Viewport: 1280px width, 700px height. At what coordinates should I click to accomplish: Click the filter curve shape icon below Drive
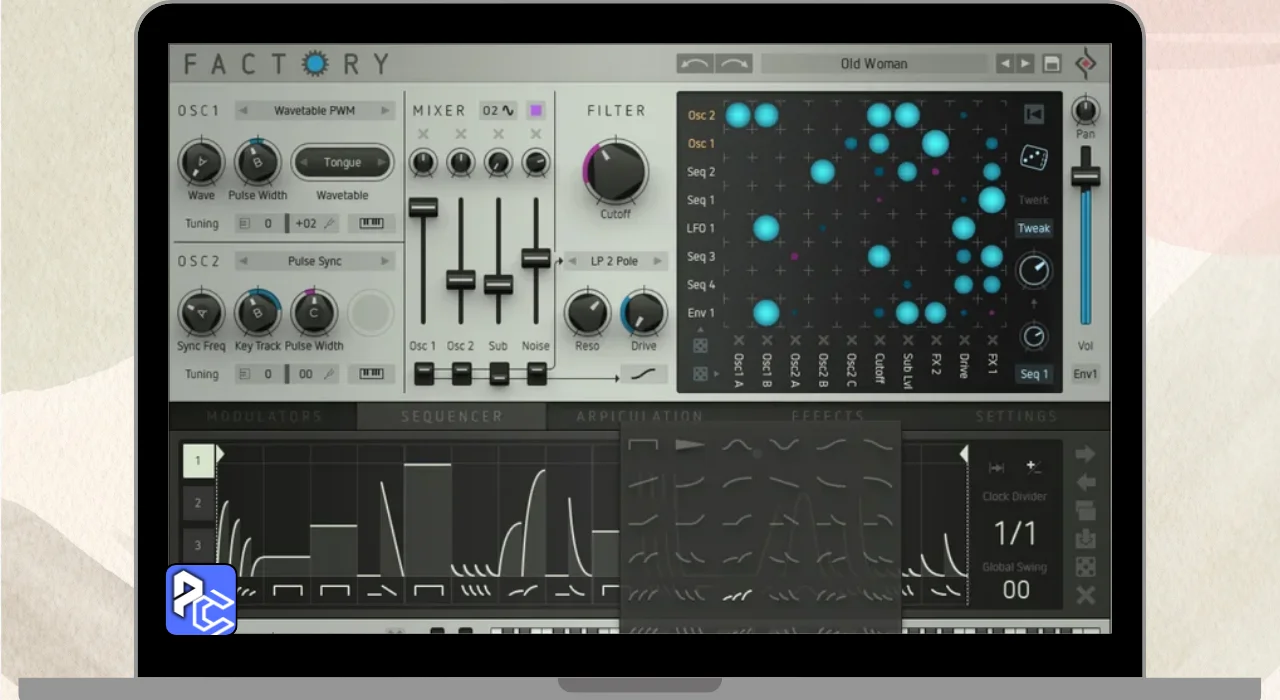pyautogui.click(x=644, y=374)
